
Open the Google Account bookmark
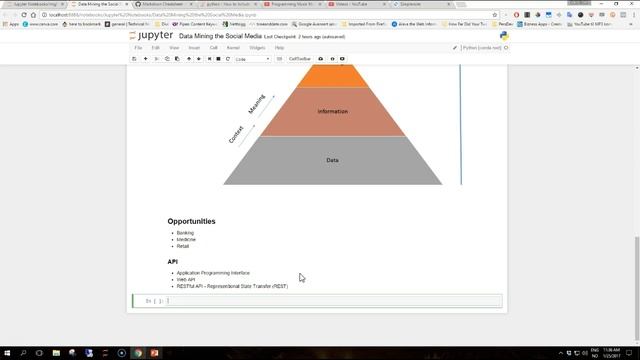(x=314, y=24)
